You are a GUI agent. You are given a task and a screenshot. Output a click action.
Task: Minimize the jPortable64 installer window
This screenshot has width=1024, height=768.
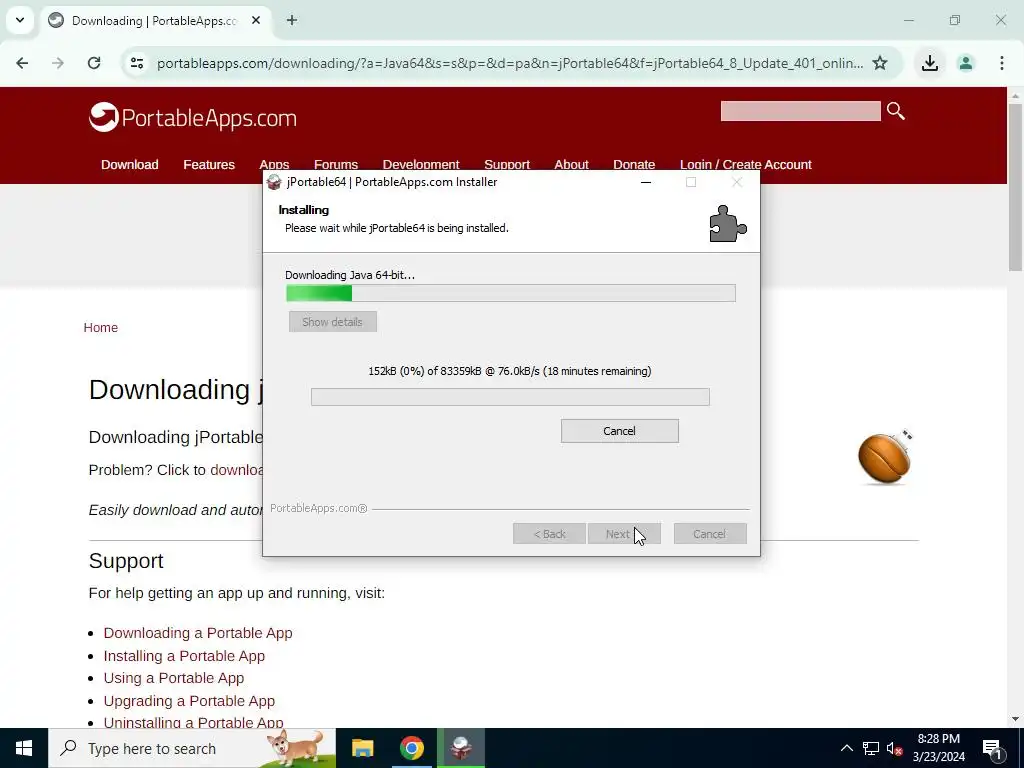tap(646, 182)
